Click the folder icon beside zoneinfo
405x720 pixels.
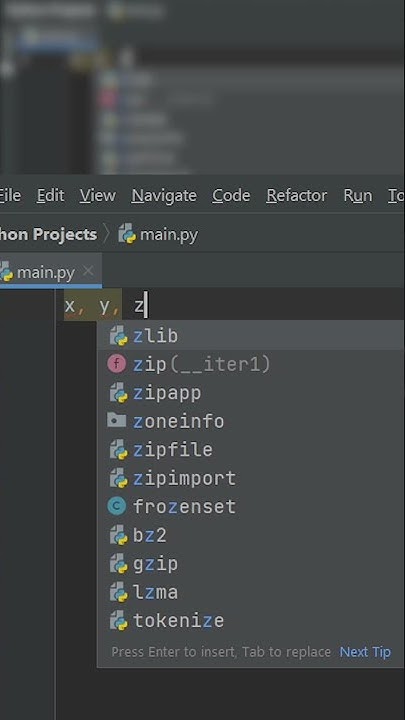pos(117,420)
